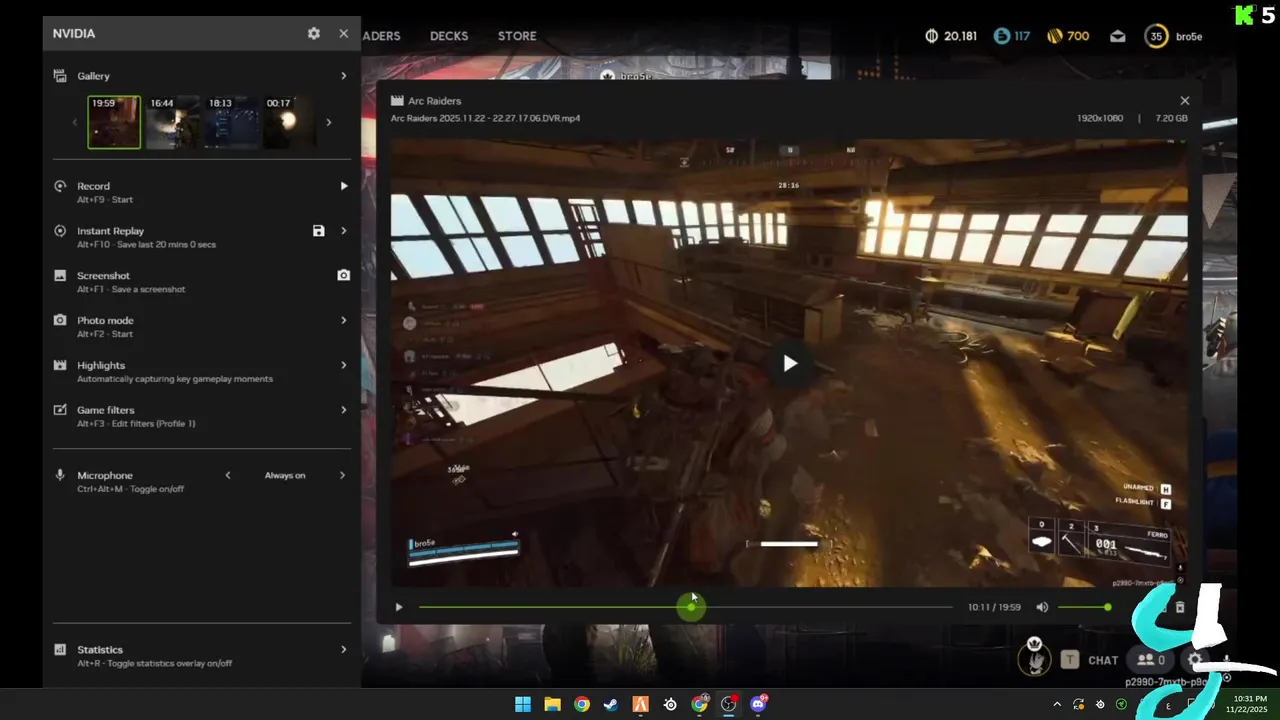Expand Statistics options arrow
Screen dimensions: 1280x720
tap(343, 650)
